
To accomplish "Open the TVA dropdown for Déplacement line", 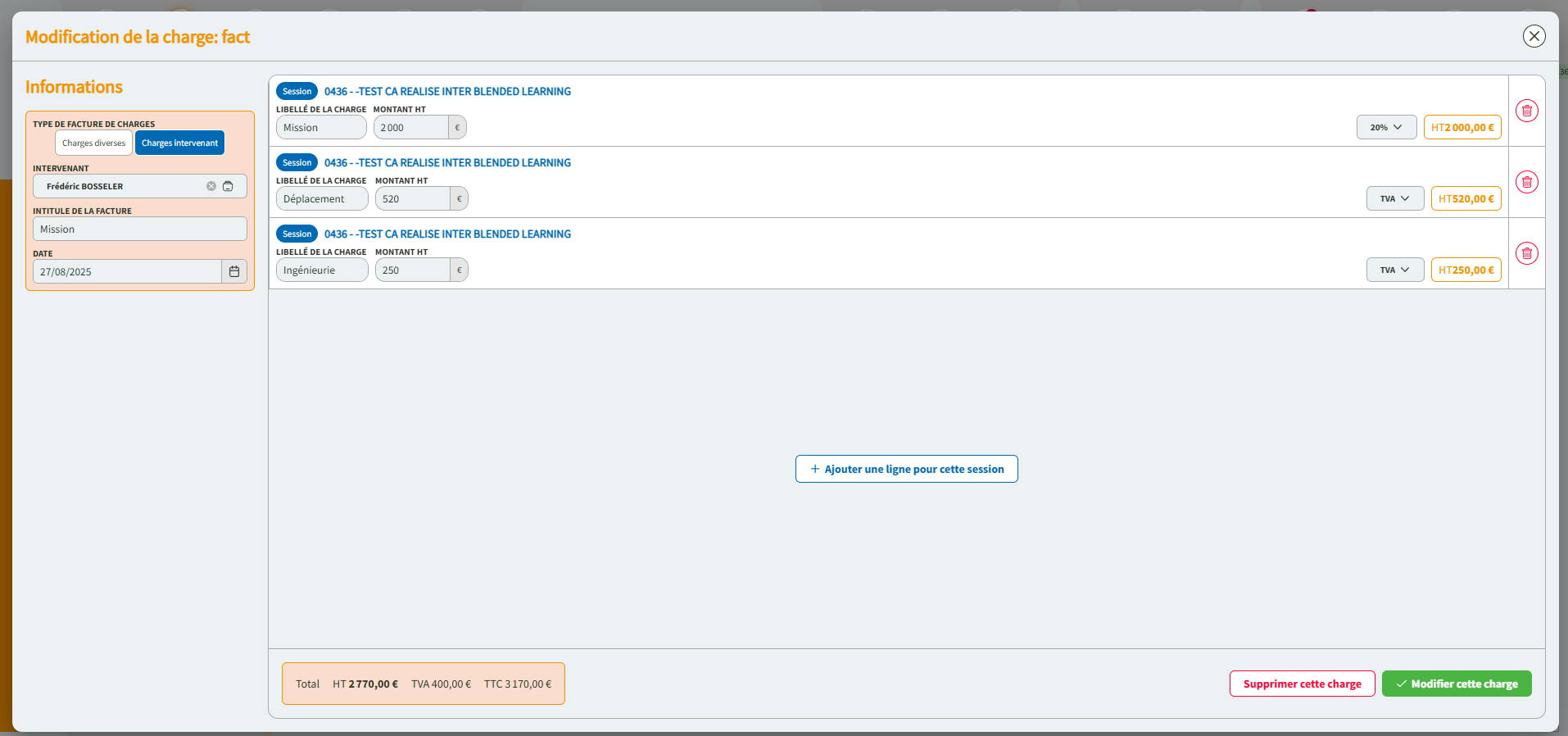I will point(1394,198).
